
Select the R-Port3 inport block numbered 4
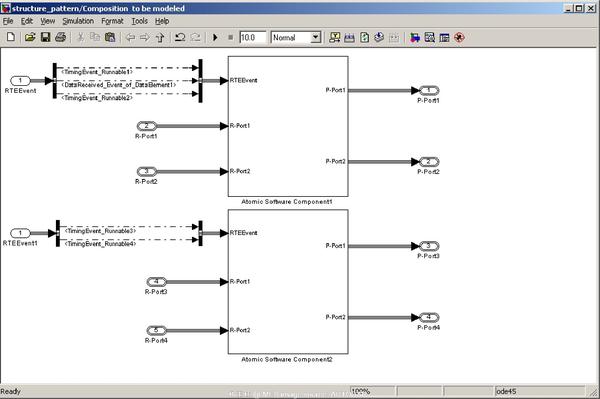[157, 282]
